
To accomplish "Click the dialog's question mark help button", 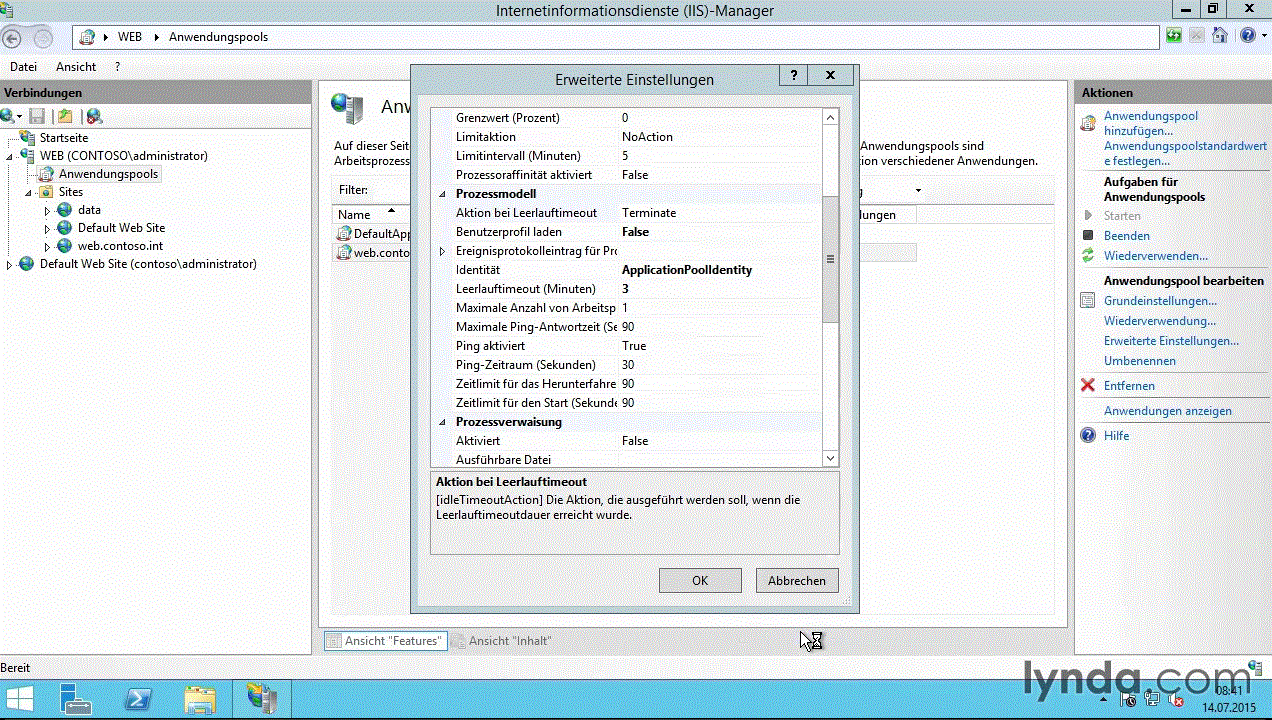I will [x=793, y=76].
